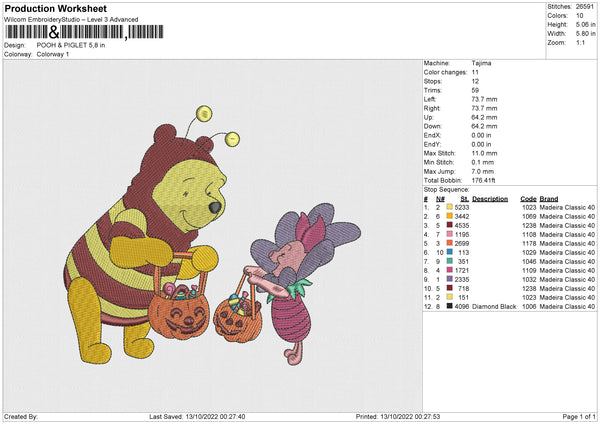Viewport: 600px width, 424px height.
Task: Select design name 'POOH & PIGLET 5,8 in'
Action: pyautogui.click(x=71, y=45)
